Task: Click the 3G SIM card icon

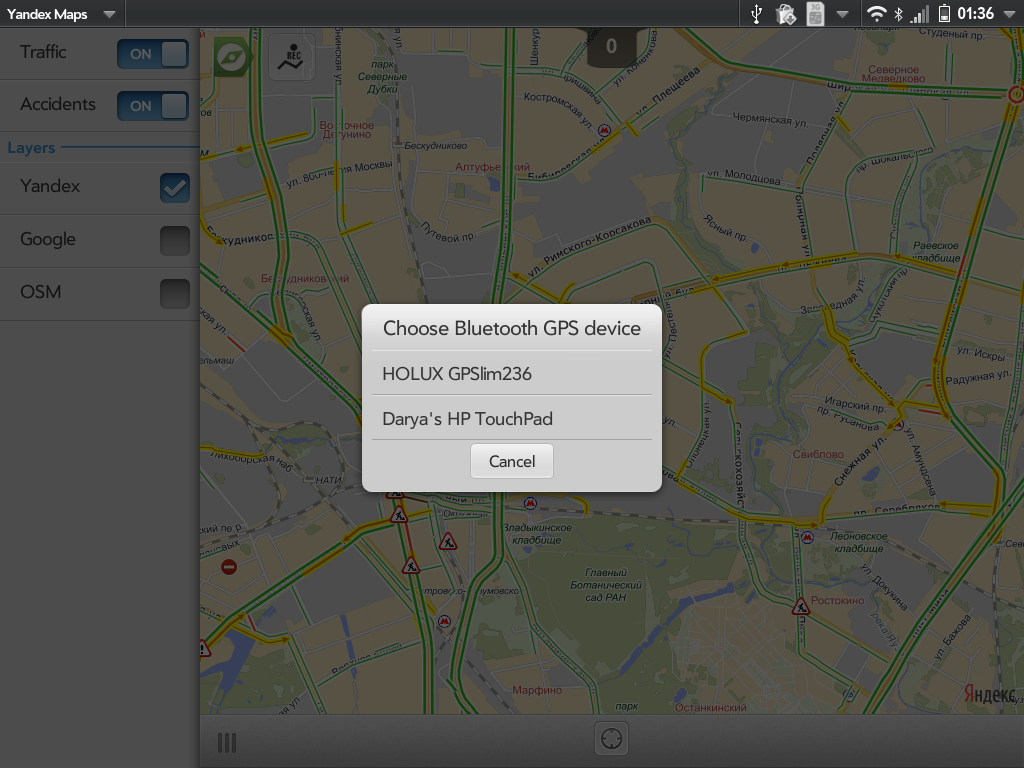Action: 815,14
